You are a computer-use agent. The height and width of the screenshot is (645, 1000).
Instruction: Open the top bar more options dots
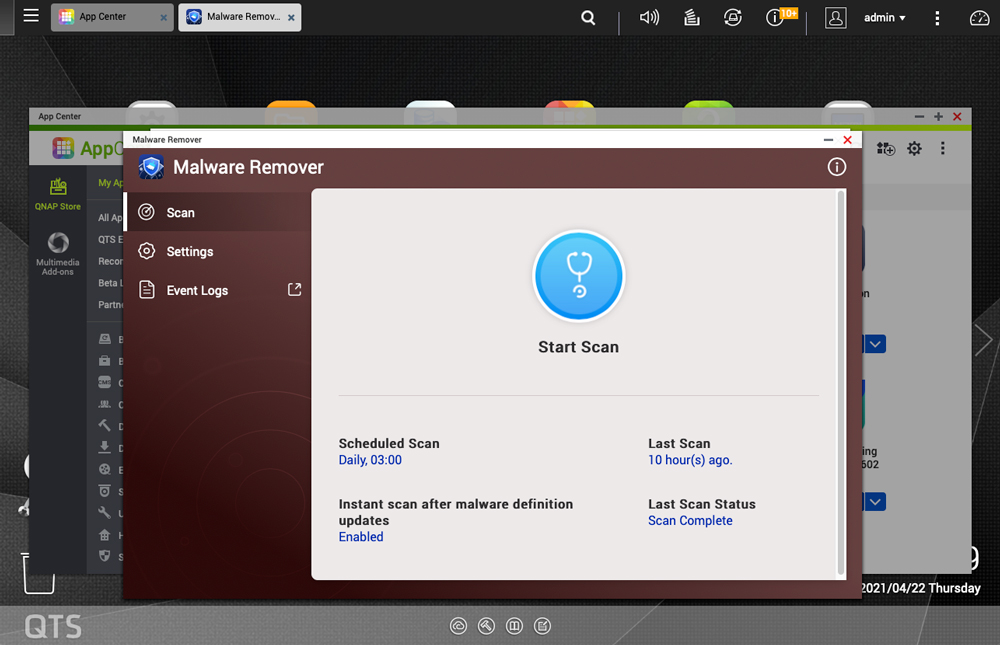tap(937, 18)
